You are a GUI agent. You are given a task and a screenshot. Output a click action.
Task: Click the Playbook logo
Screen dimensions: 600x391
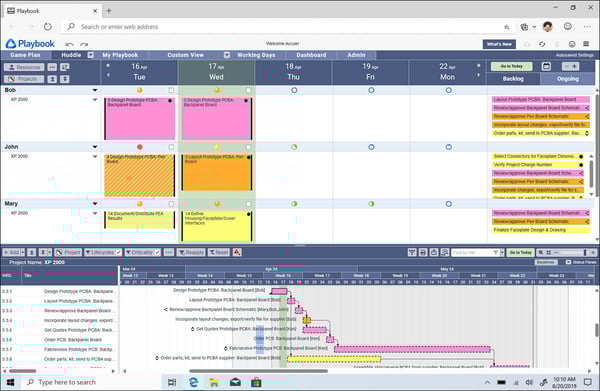pyautogui.click(x=30, y=44)
